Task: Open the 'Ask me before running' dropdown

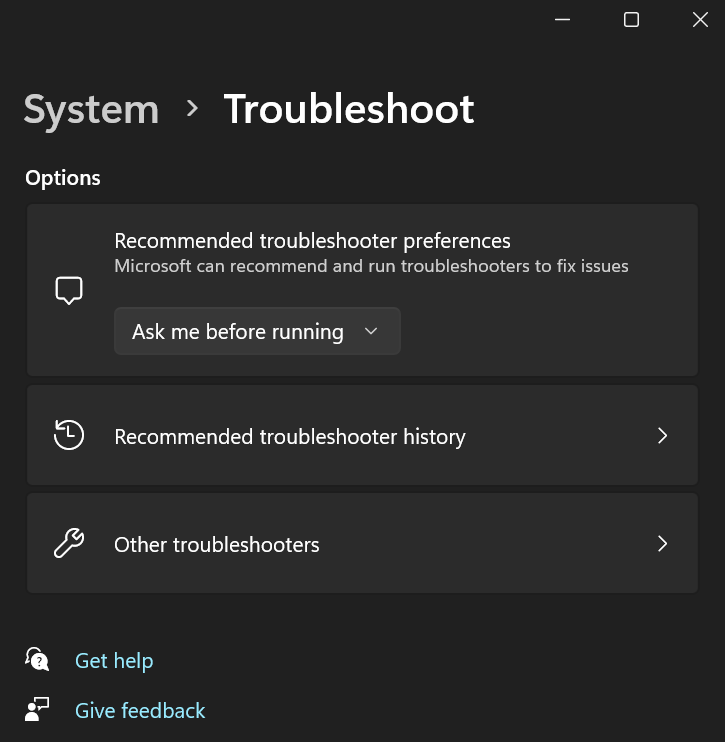Action: [x=257, y=331]
